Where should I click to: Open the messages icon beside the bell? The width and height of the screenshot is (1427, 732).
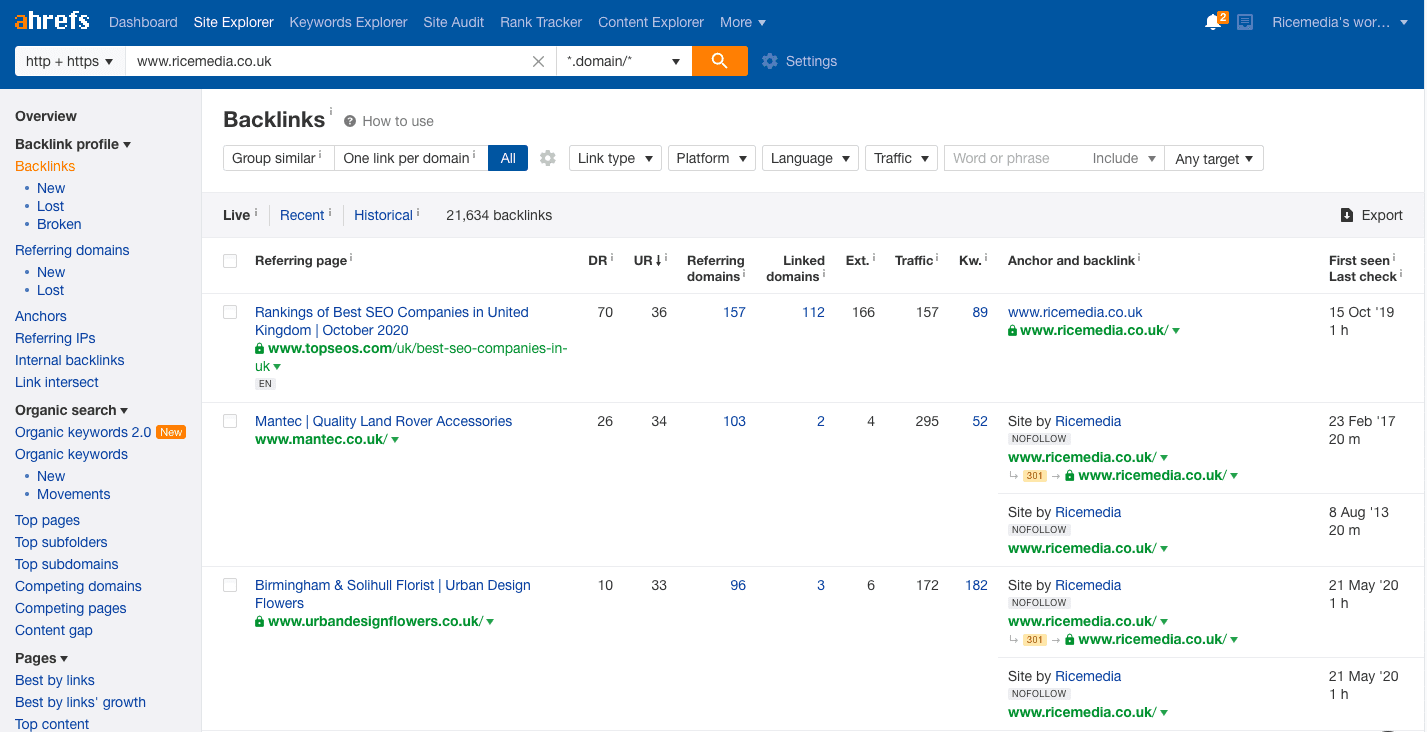1245,22
